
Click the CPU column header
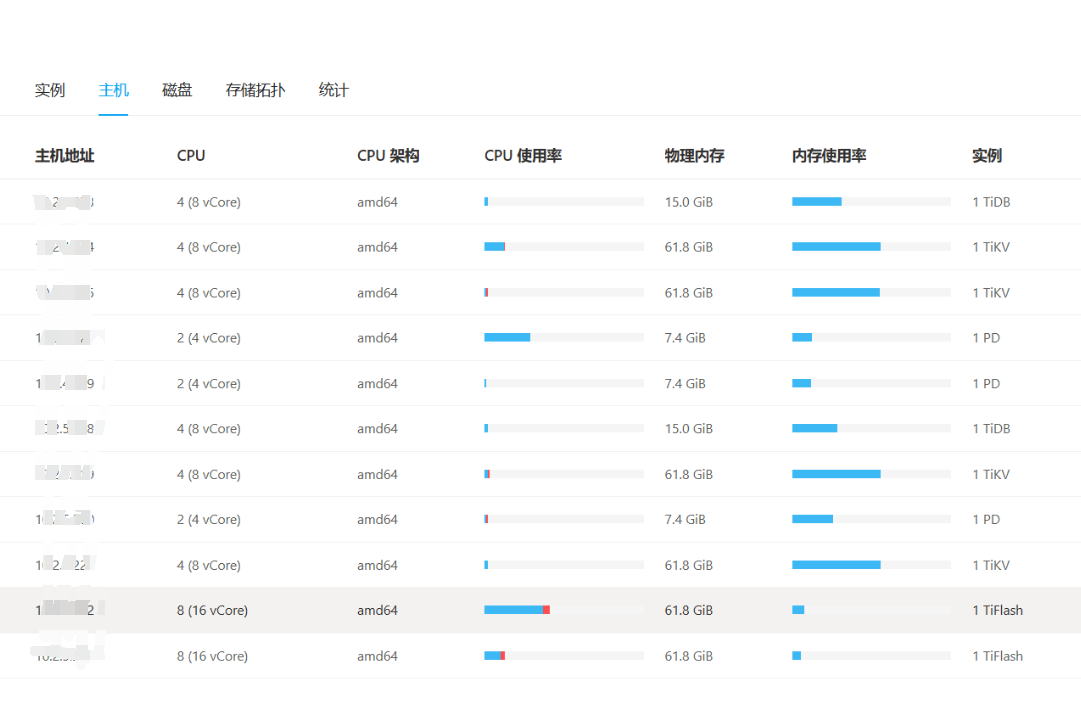[191, 156]
